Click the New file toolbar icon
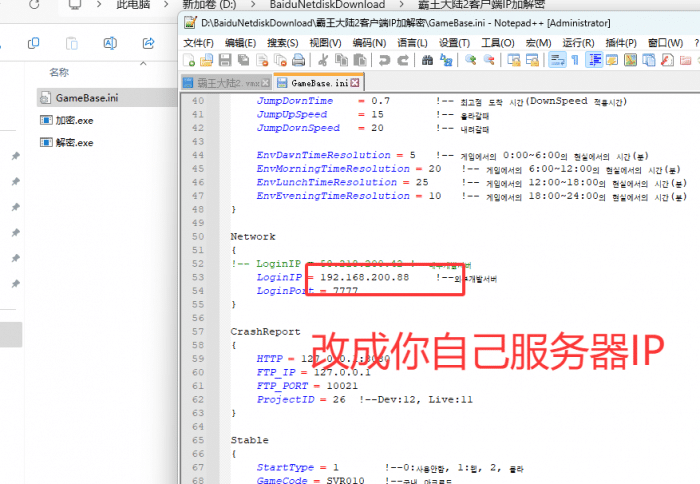700x484 pixels. click(x=190, y=61)
